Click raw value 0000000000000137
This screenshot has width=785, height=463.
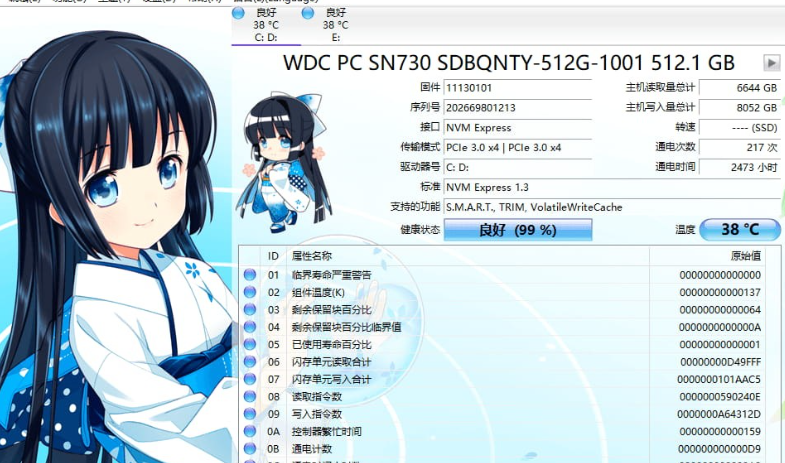point(720,292)
